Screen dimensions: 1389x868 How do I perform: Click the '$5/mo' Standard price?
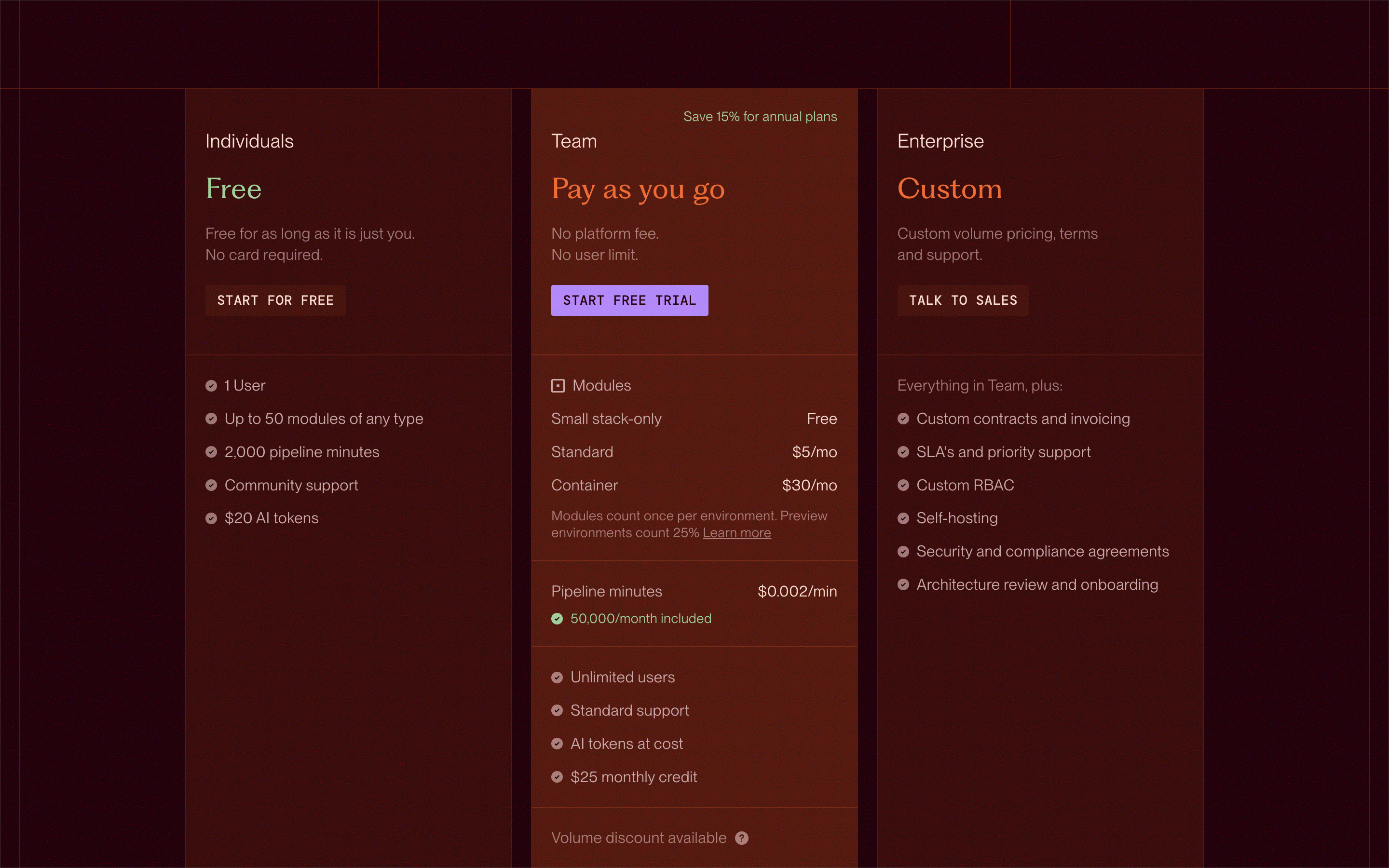tap(815, 452)
